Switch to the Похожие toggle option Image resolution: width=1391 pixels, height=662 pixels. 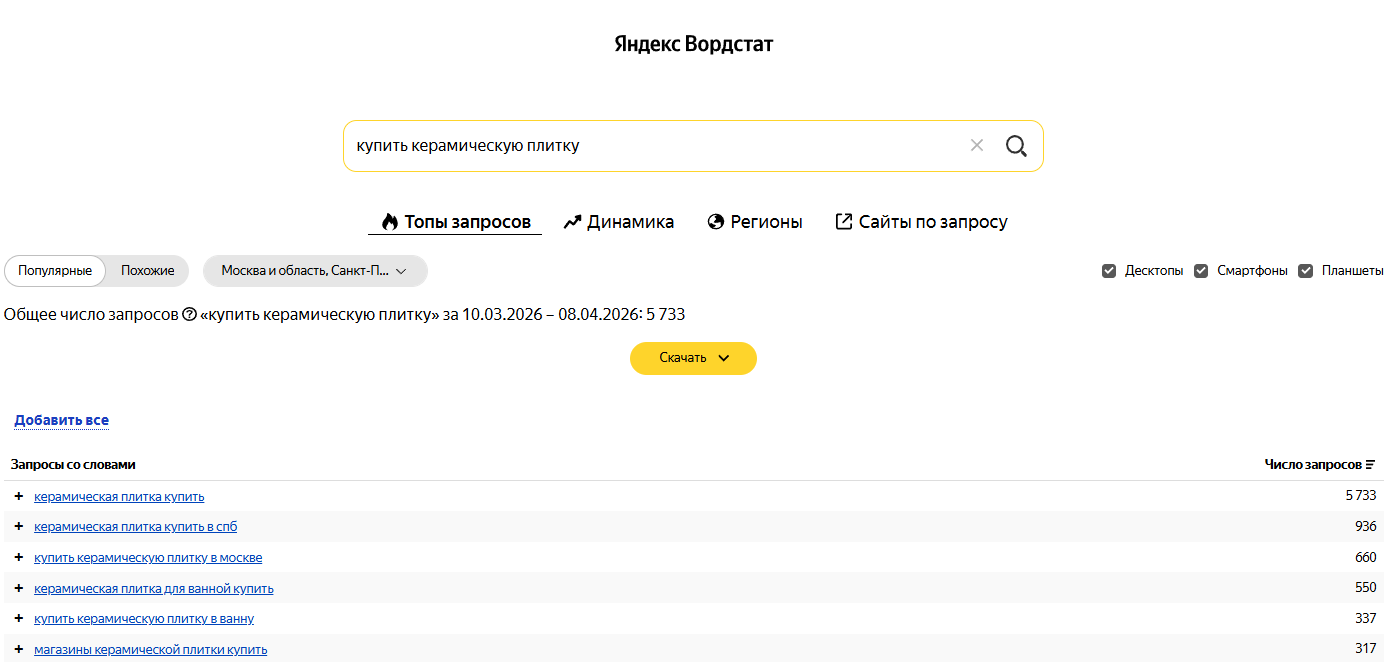[147, 271]
